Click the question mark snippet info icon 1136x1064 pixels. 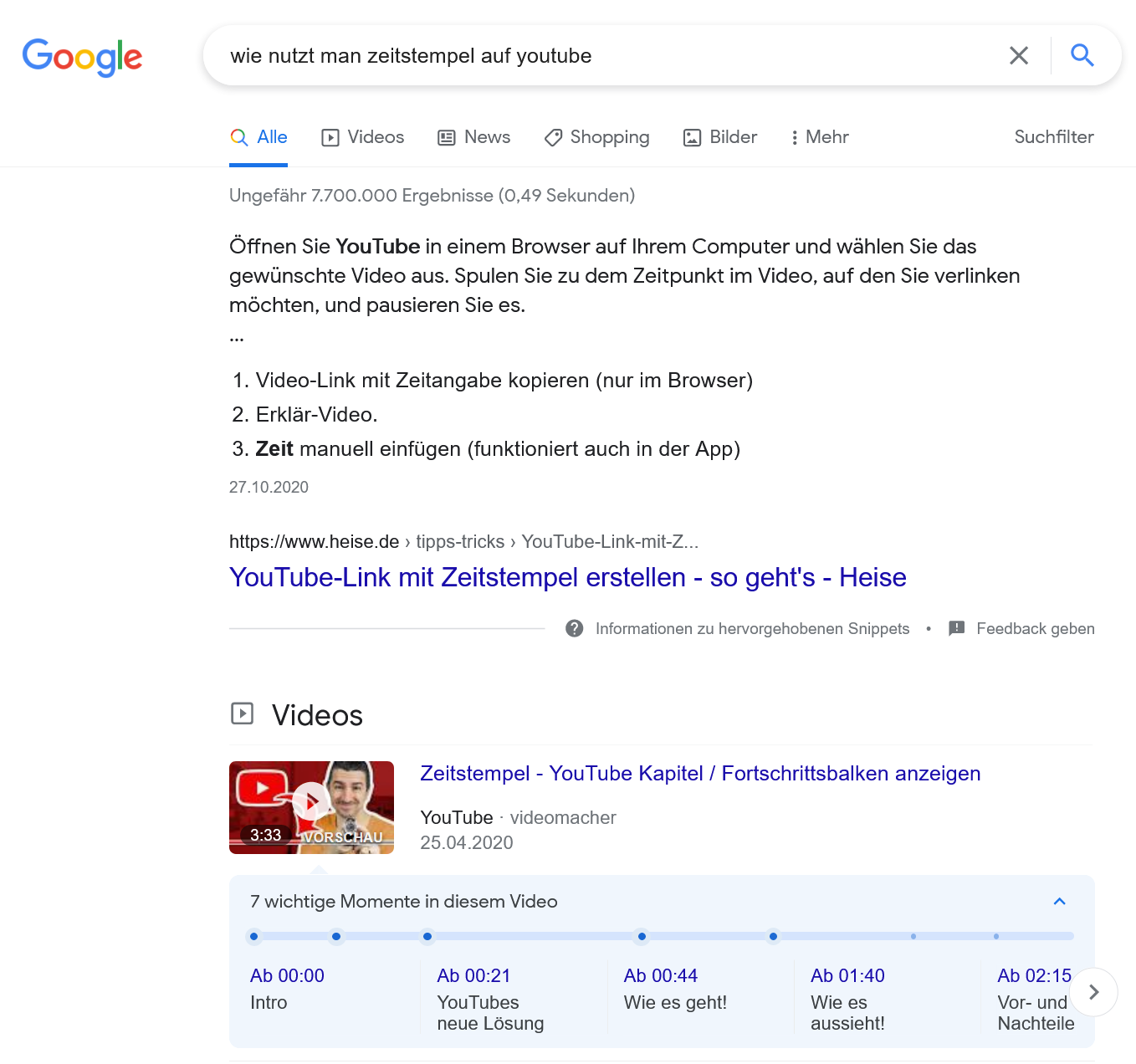(574, 628)
